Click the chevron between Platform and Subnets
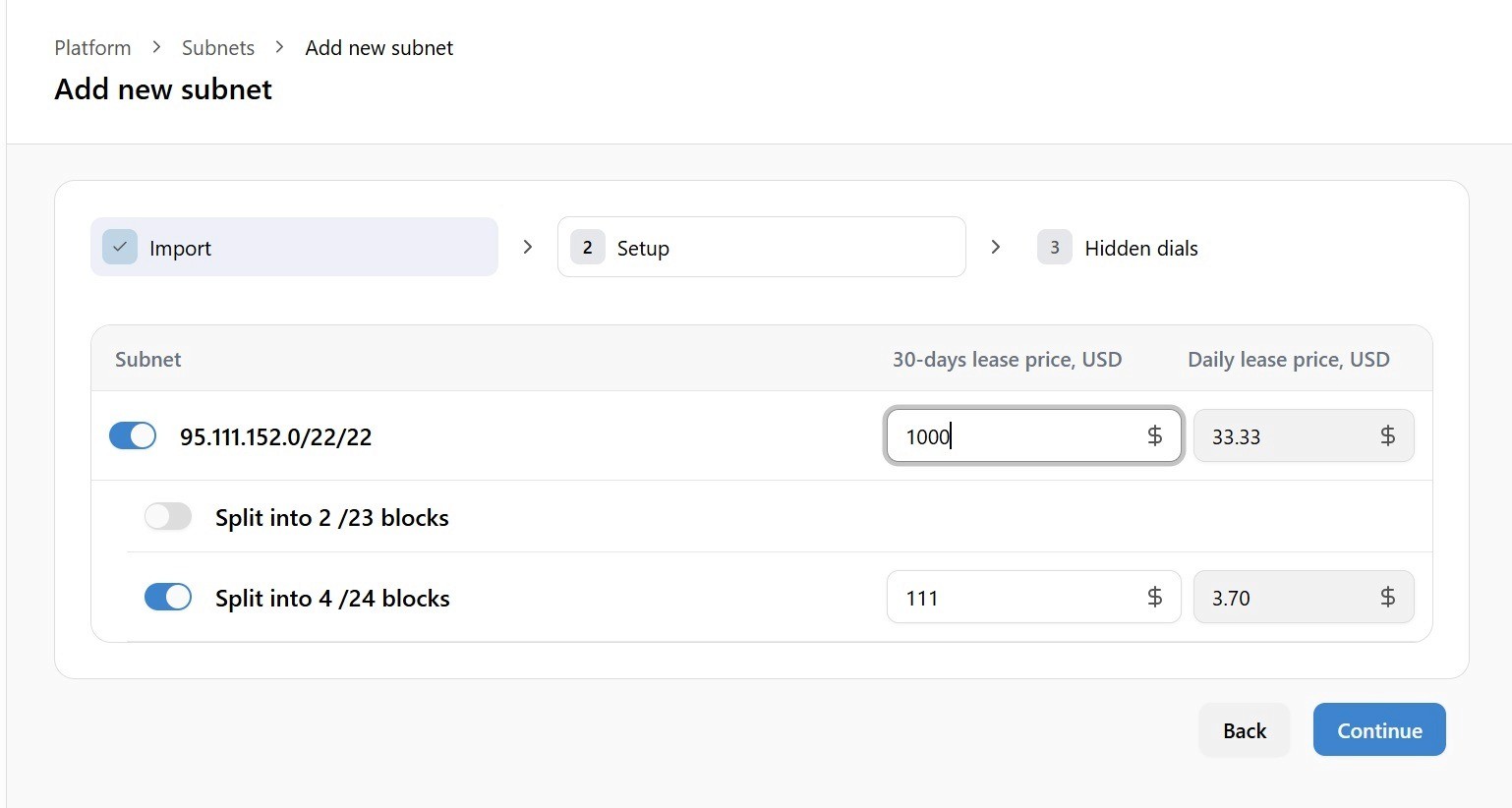The width and height of the screenshot is (1512, 808). point(155,46)
